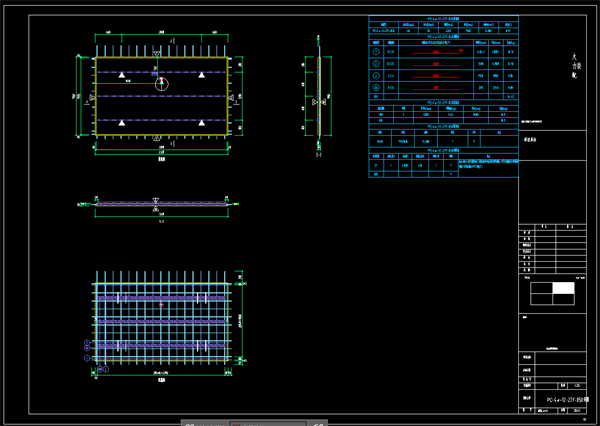Click the red hooked rebar shape in the table's first row
This screenshot has height=426, width=600.
click(x=437, y=52)
